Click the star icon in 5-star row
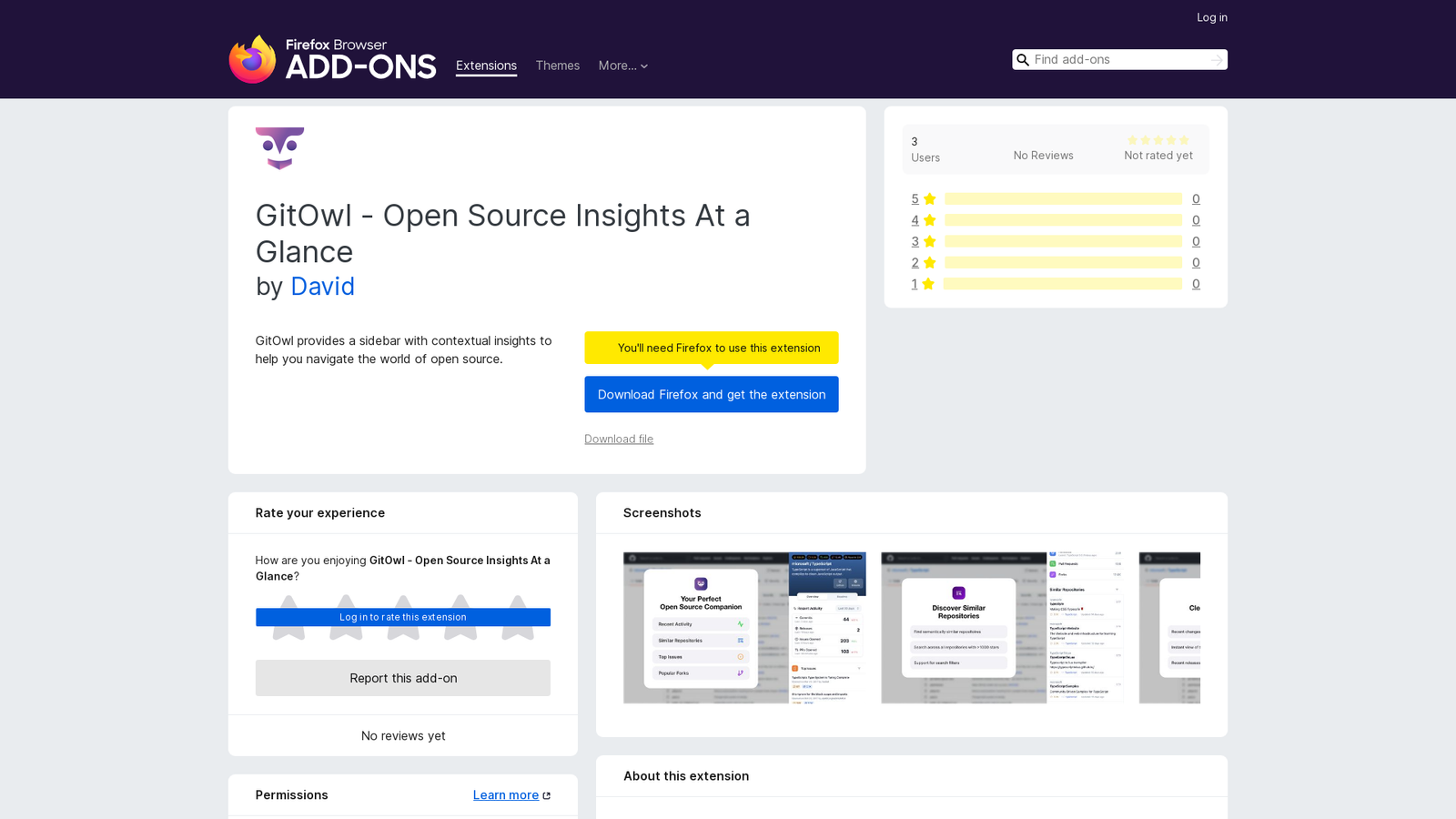1456x819 pixels. pyautogui.click(x=929, y=199)
